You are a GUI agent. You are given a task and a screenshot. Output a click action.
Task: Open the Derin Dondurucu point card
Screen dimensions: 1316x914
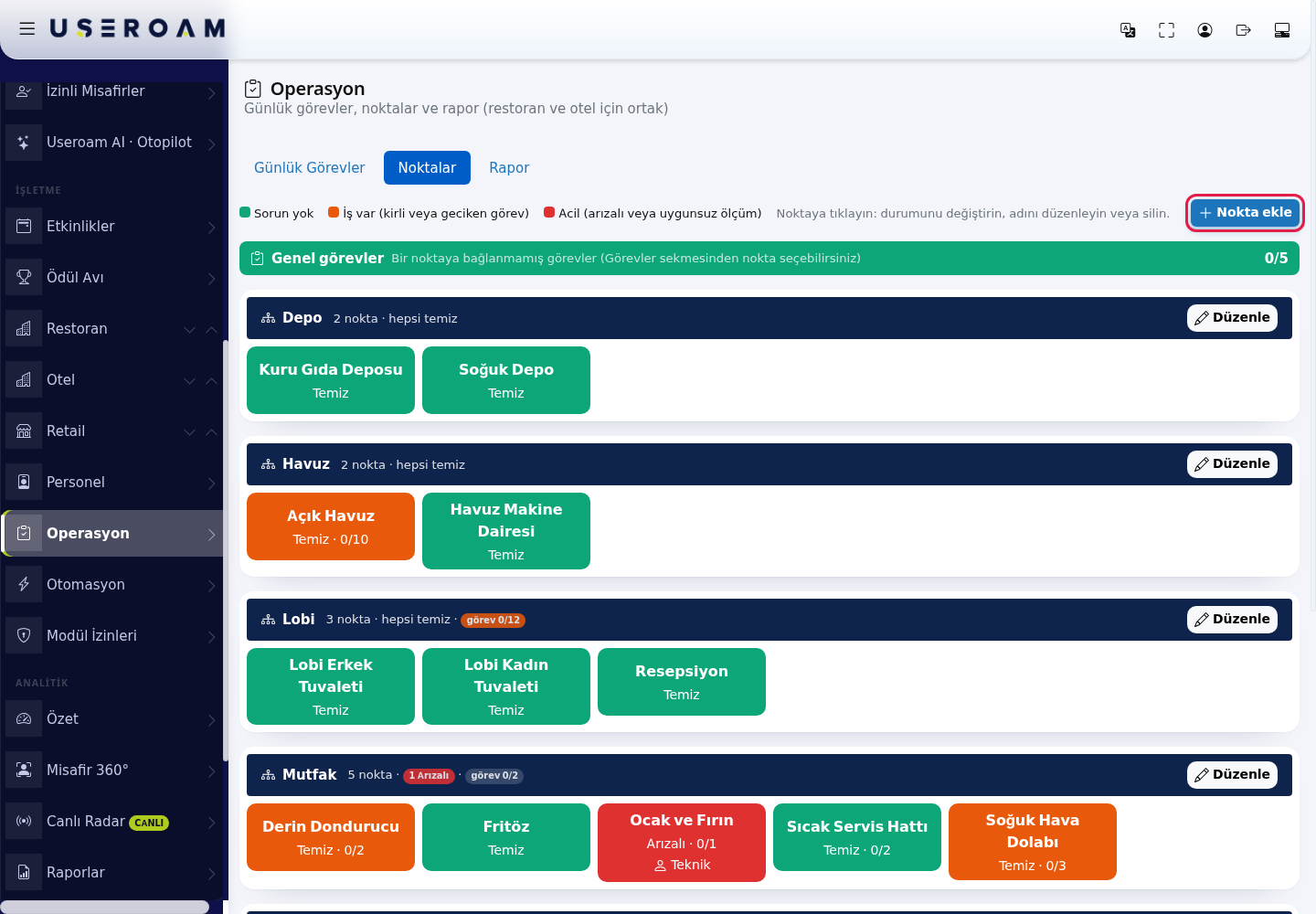(x=331, y=837)
